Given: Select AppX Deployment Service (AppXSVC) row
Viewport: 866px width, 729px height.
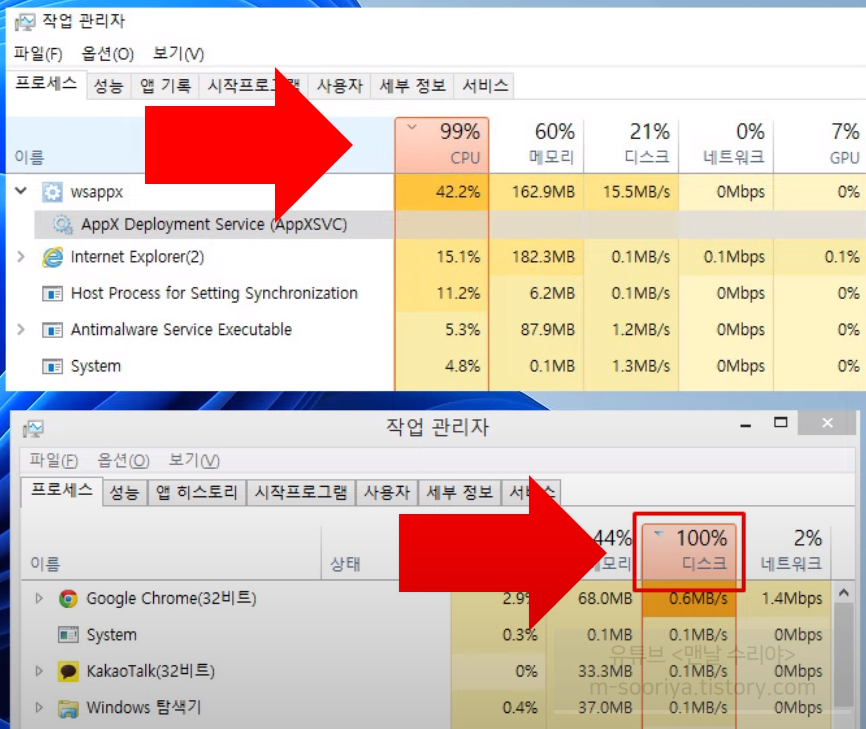Looking at the screenshot, I should click(x=214, y=225).
